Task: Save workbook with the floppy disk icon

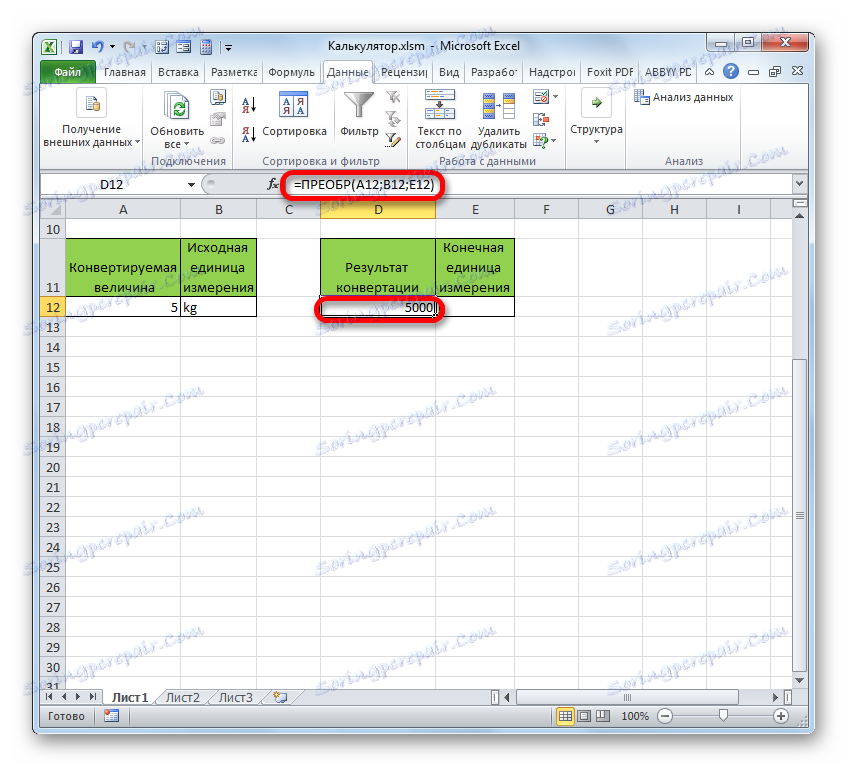Action: coord(76,47)
